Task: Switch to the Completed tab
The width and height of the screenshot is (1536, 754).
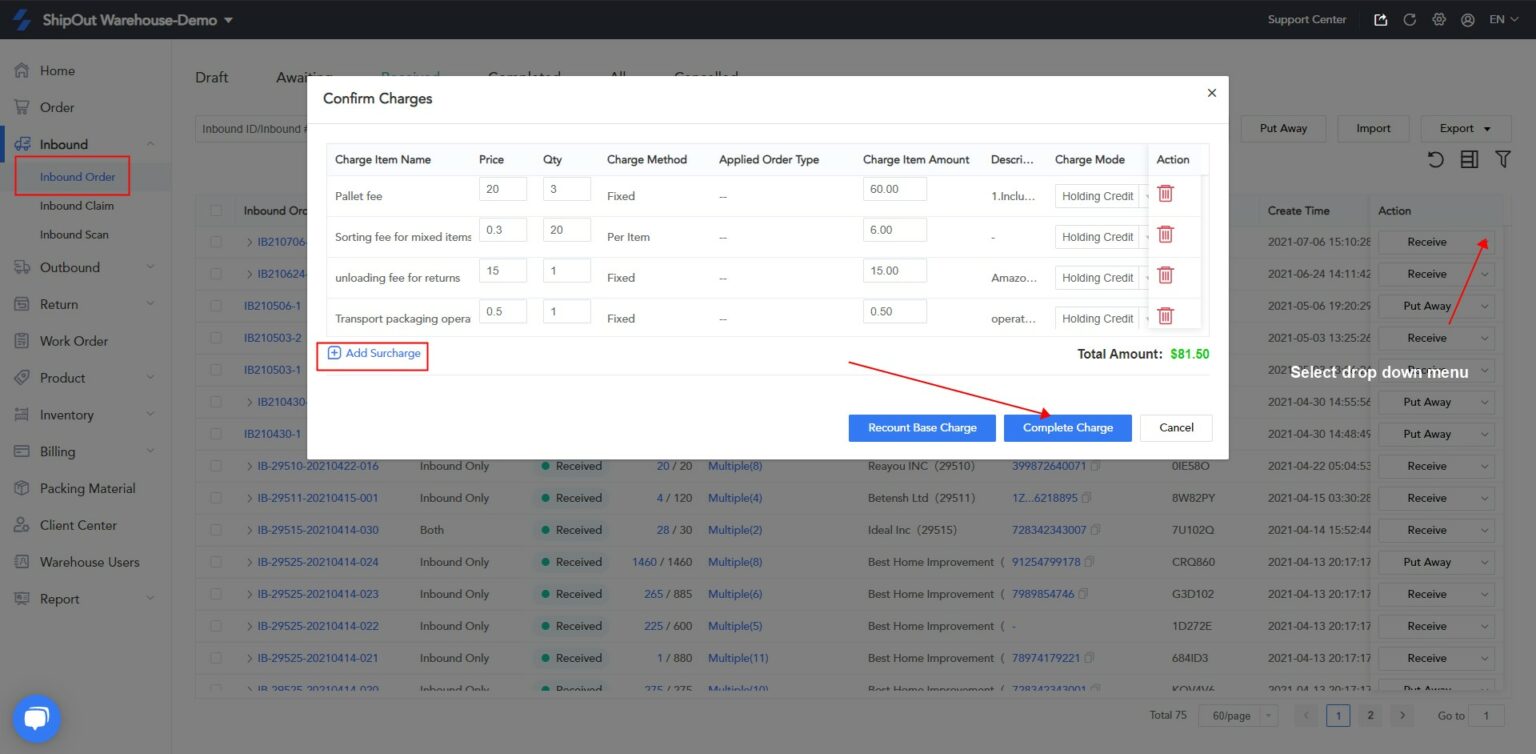Action: (x=524, y=76)
